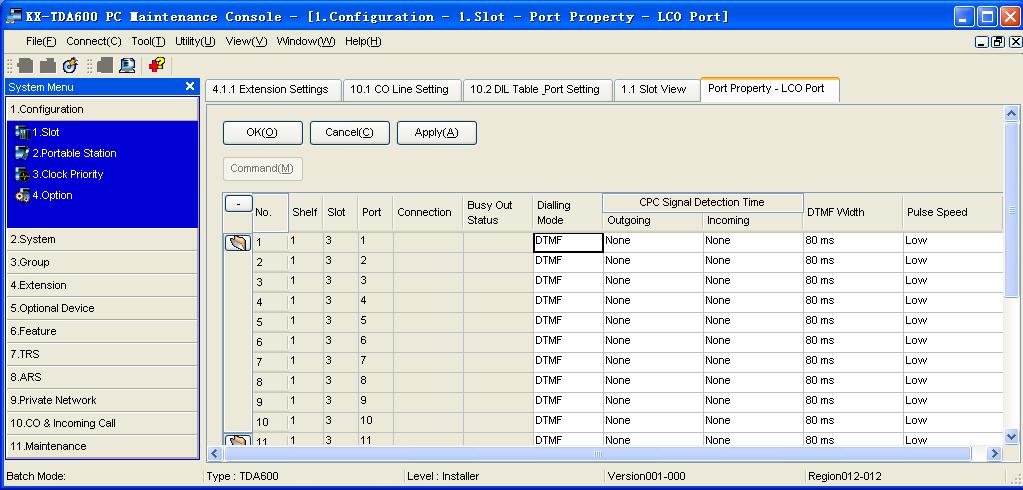This screenshot has height=490, width=1023.
Task: Expand the 8.ARS section
Action: (102, 377)
